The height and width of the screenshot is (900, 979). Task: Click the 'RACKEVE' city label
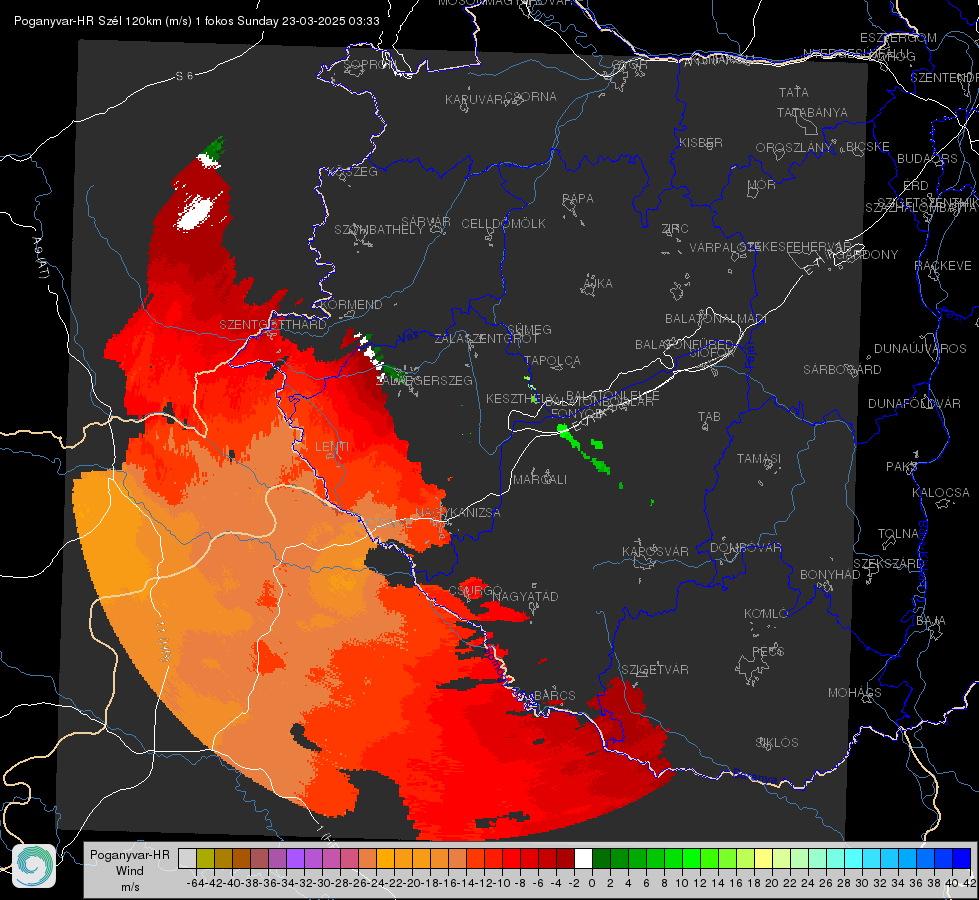(x=943, y=265)
